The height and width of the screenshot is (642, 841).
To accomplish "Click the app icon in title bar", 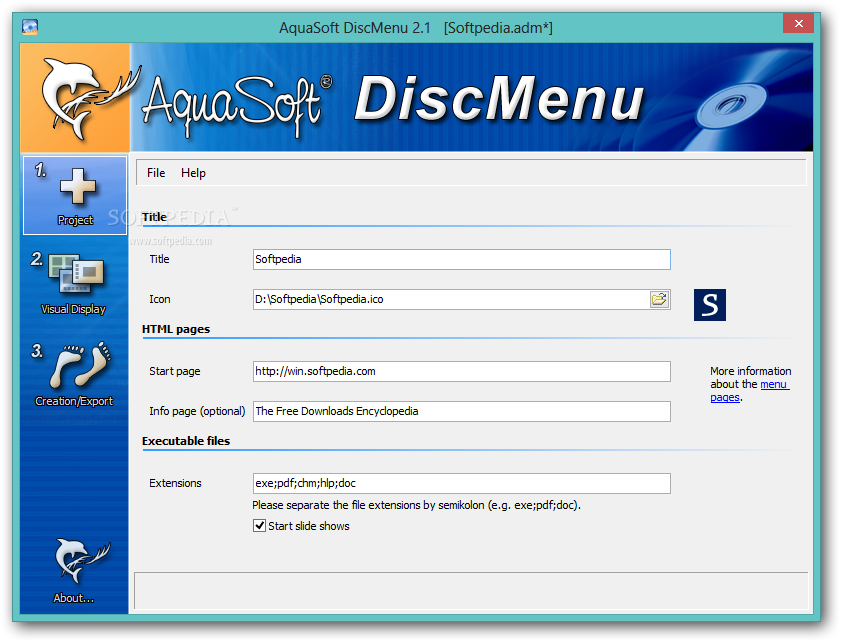I will click(x=30, y=27).
